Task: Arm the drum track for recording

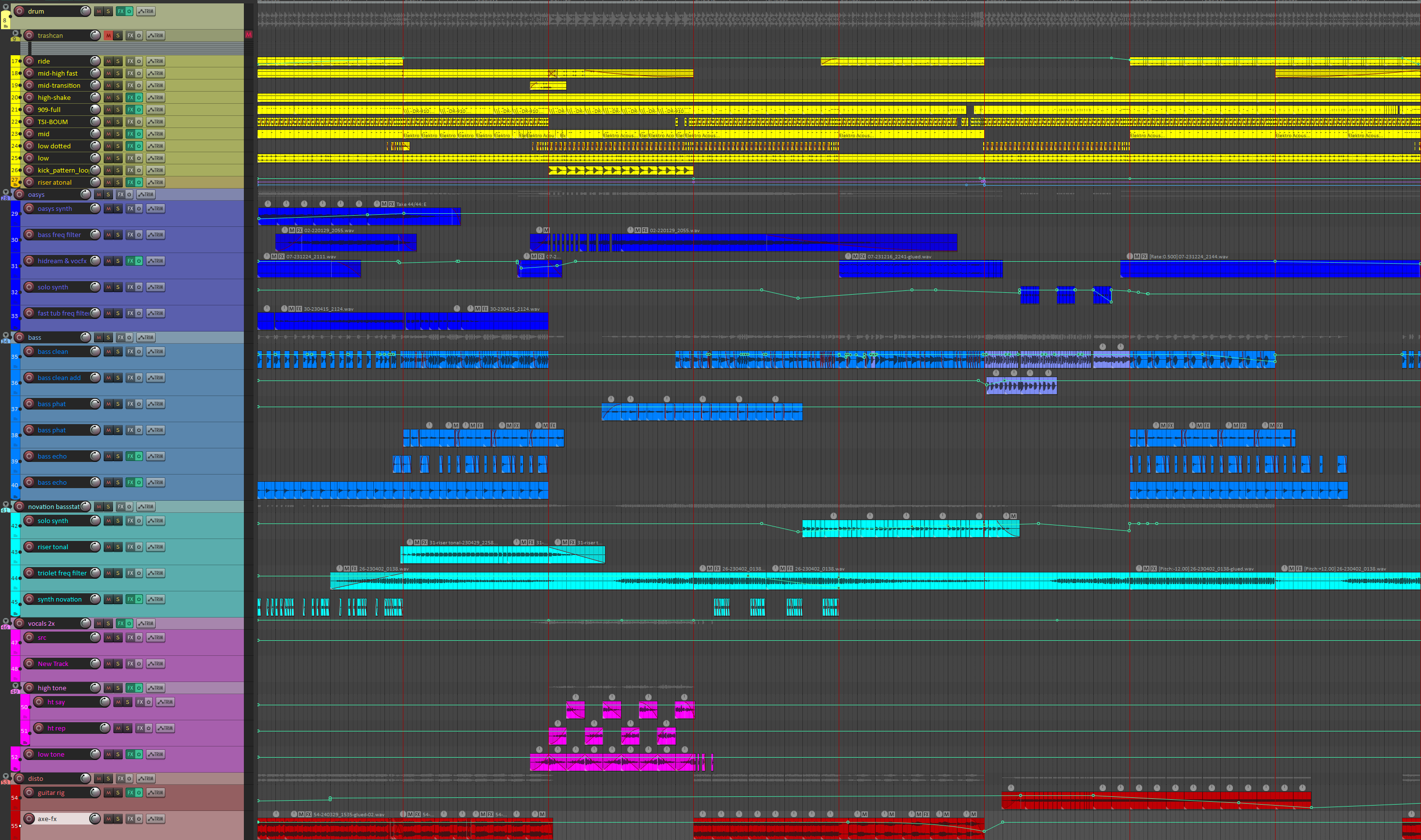Action: tap(19, 11)
